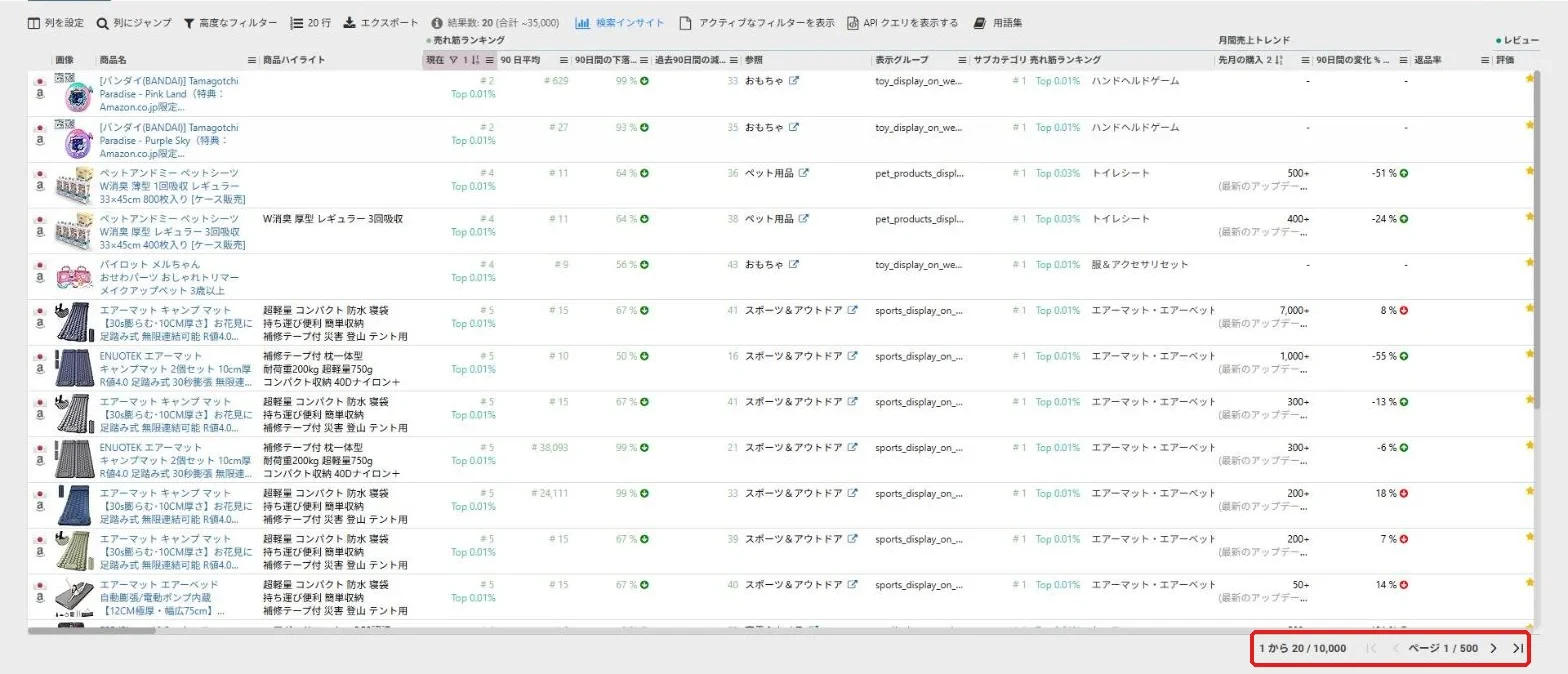The image size is (1568, 674).
Task: Open ペット用品 external link in 800枚入り row
Action: (x=804, y=173)
